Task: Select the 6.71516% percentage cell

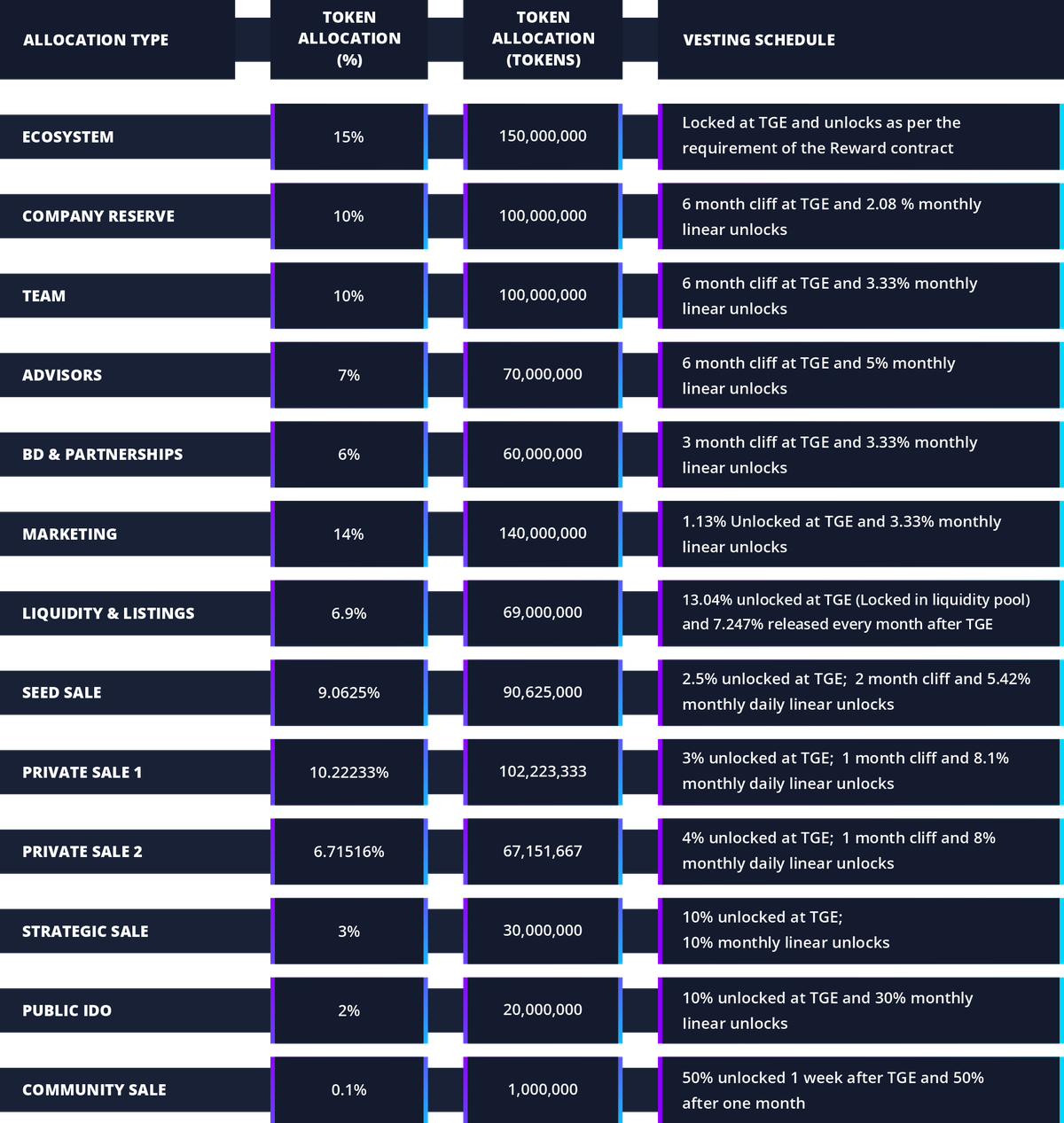Action: coord(348,852)
